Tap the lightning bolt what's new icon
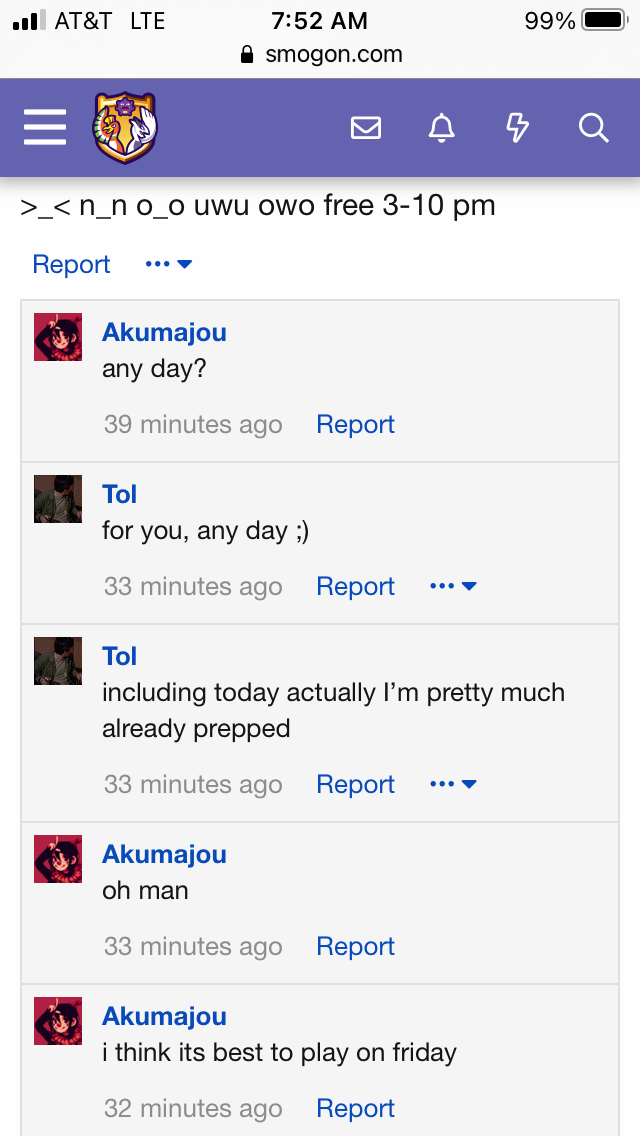This screenshot has height=1136, width=640. (x=517, y=128)
